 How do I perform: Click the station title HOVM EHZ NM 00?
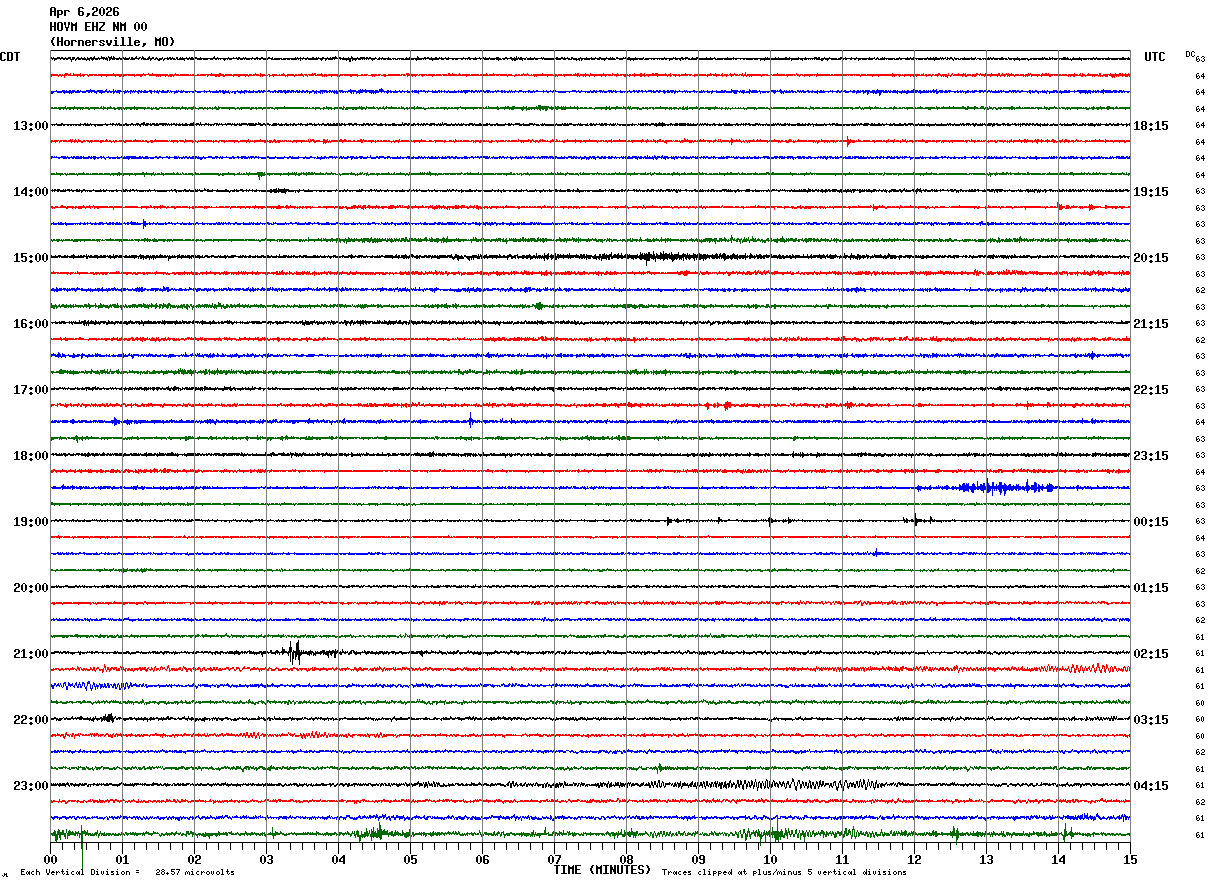(98, 27)
